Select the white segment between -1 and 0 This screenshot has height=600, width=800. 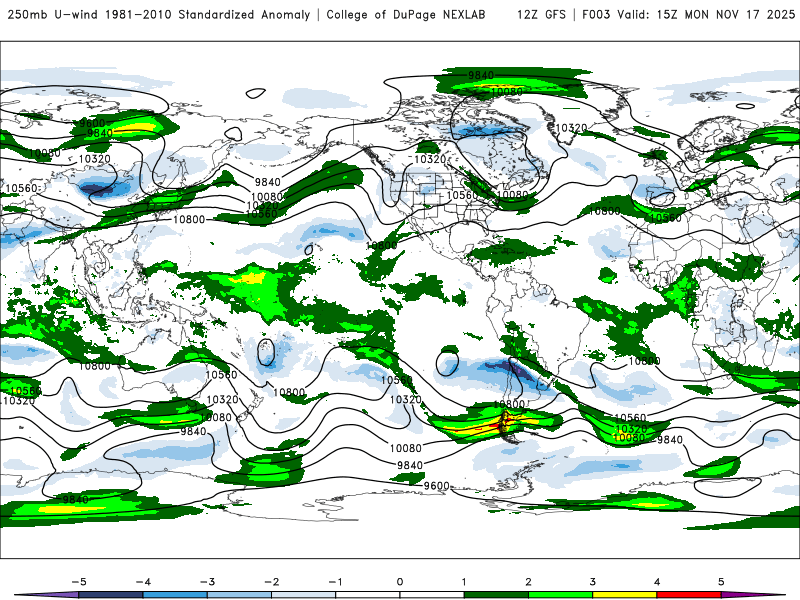[367, 595]
